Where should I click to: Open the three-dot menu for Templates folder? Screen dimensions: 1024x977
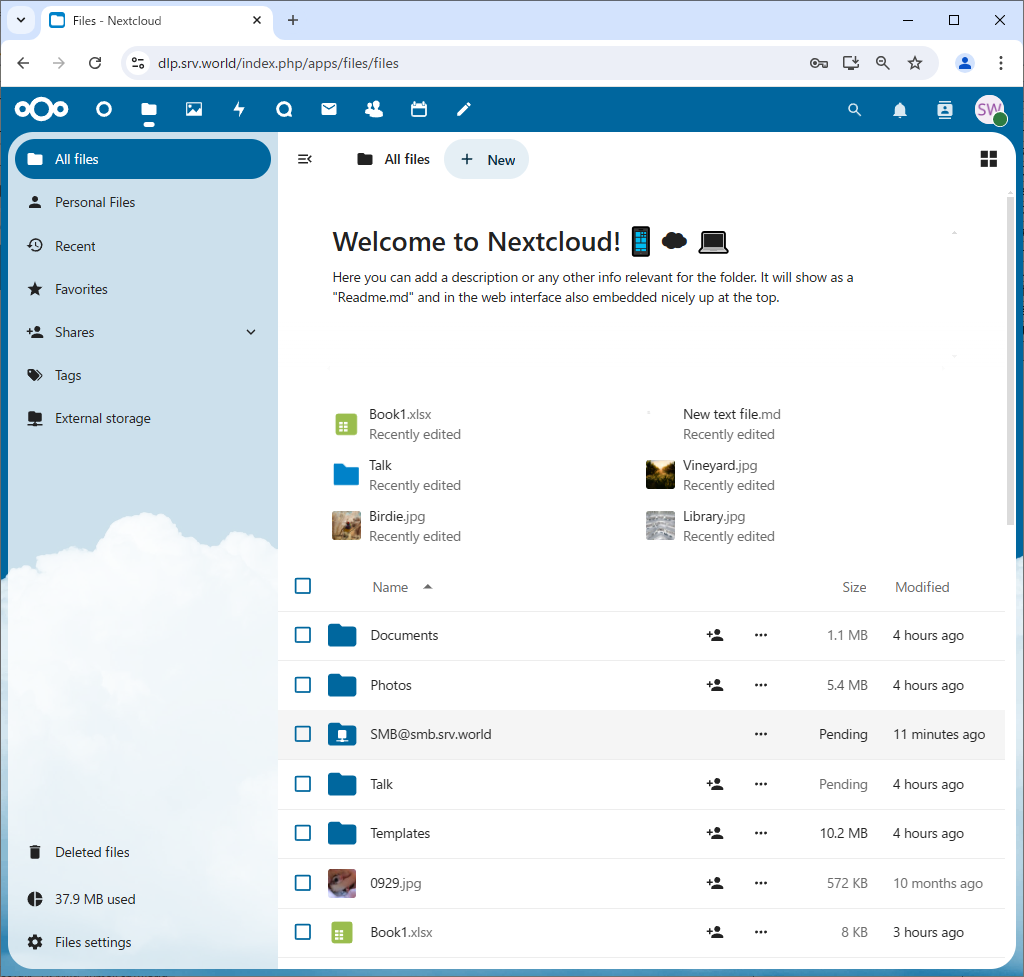point(761,833)
